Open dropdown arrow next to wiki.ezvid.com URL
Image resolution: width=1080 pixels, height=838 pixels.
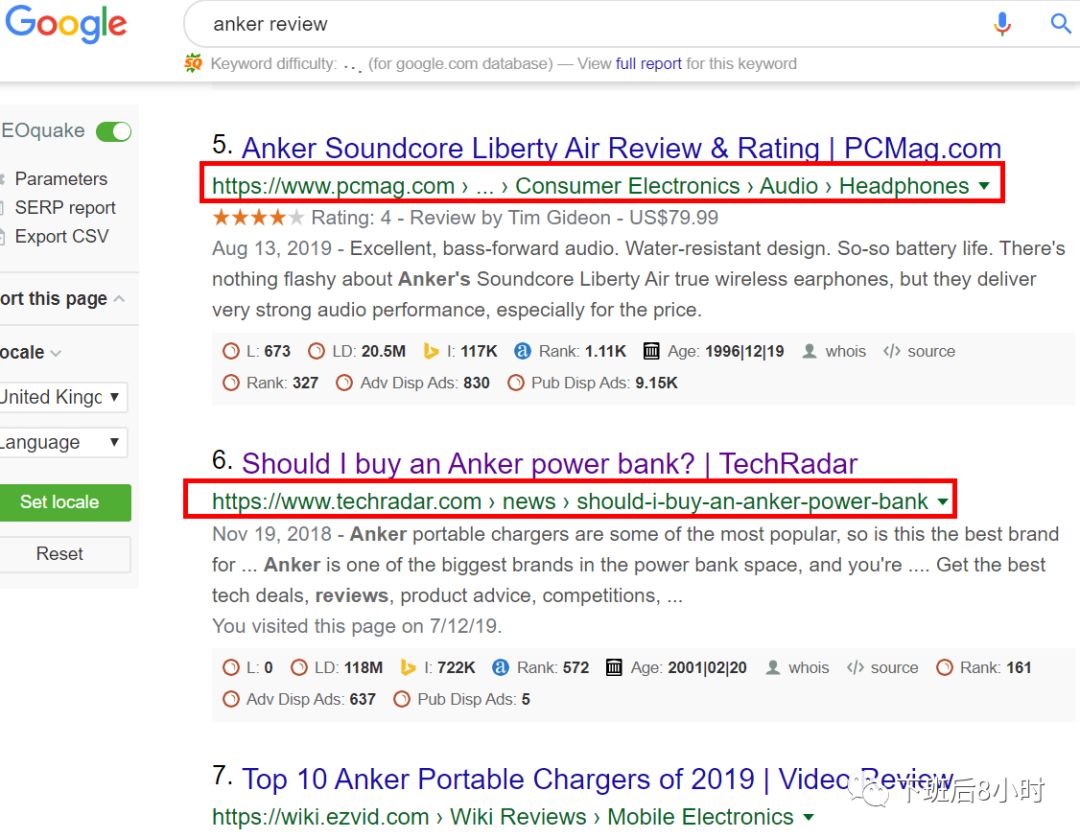pyautogui.click(x=809, y=817)
